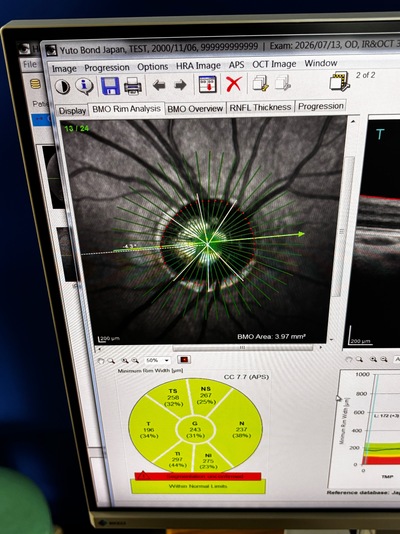The height and width of the screenshot is (534, 400).
Task: Click zoom-out magnifier below fundus image
Action: point(135,360)
